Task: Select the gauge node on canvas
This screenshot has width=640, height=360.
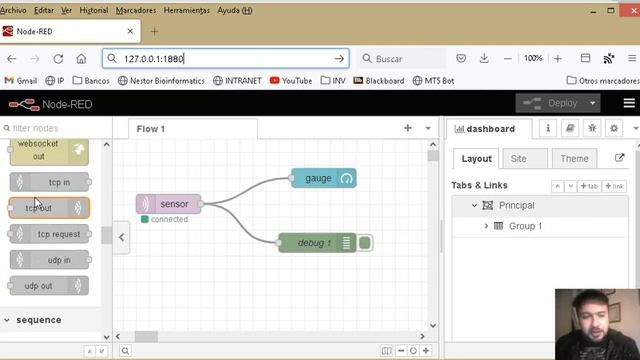Action: click(324, 178)
